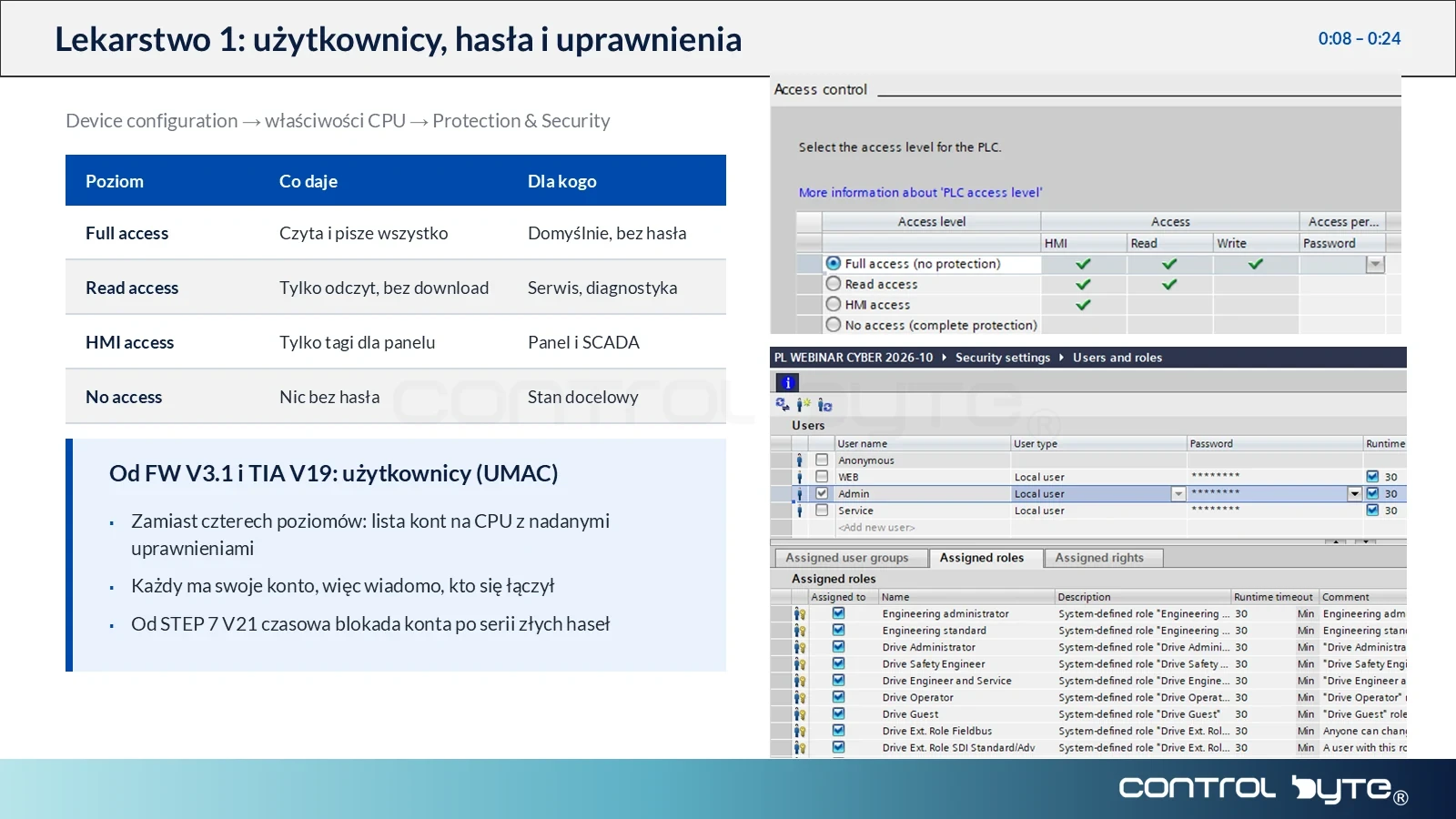Screen dimensions: 1456x819
Task: Click the role icon beside Engineering standard
Action: pos(800,631)
